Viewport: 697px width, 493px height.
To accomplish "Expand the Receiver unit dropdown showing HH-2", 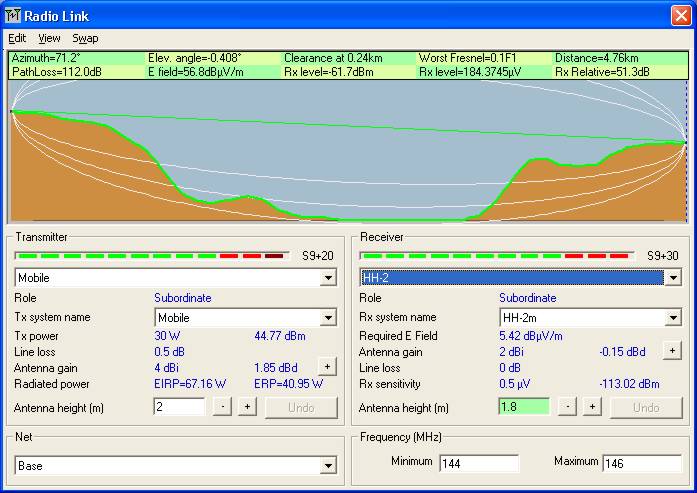I will (x=673, y=278).
